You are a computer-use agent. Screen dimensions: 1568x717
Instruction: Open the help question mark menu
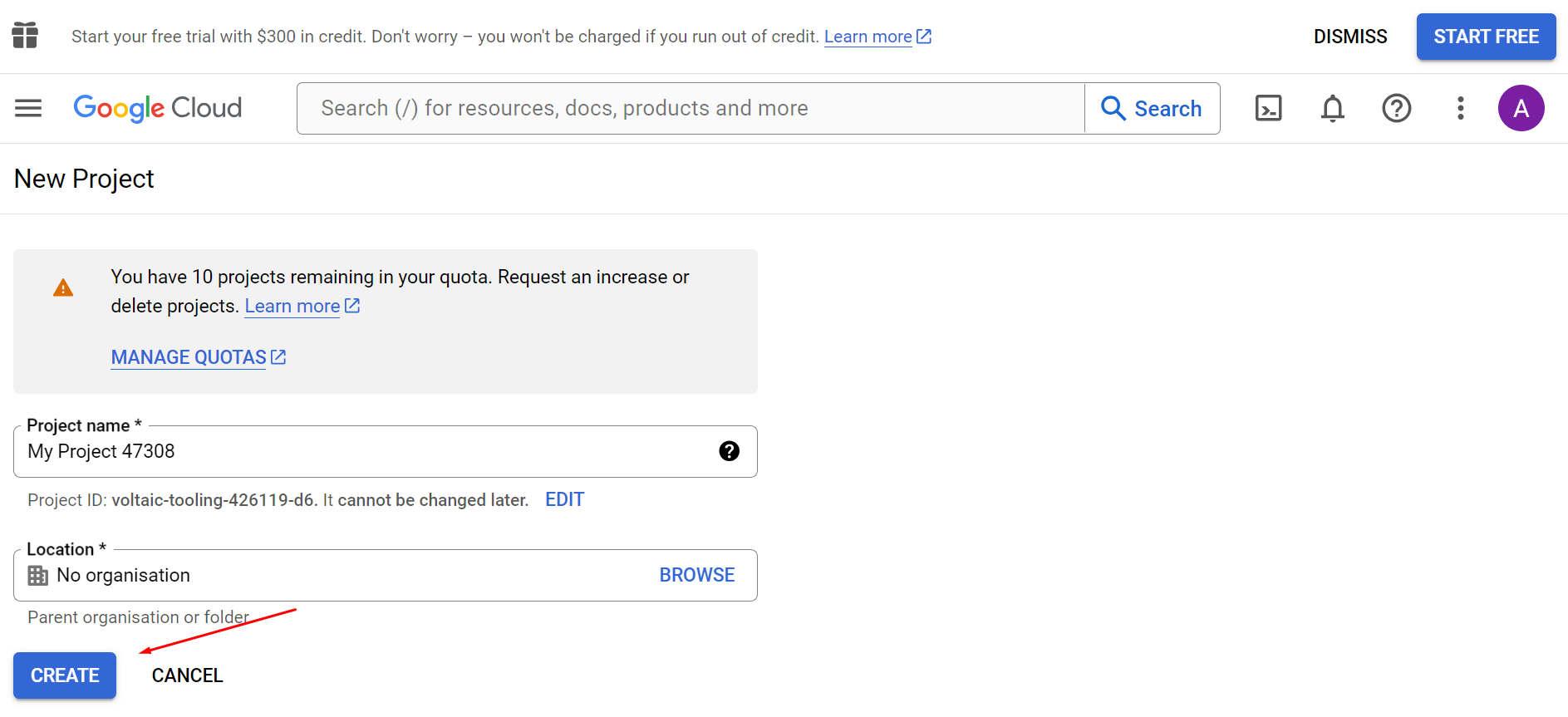coord(1396,108)
